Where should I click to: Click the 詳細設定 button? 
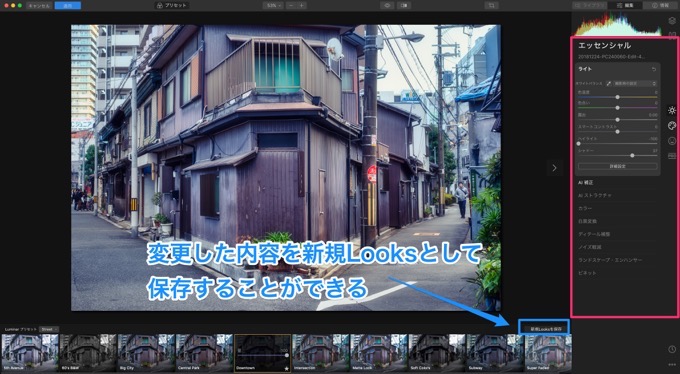tap(618, 166)
